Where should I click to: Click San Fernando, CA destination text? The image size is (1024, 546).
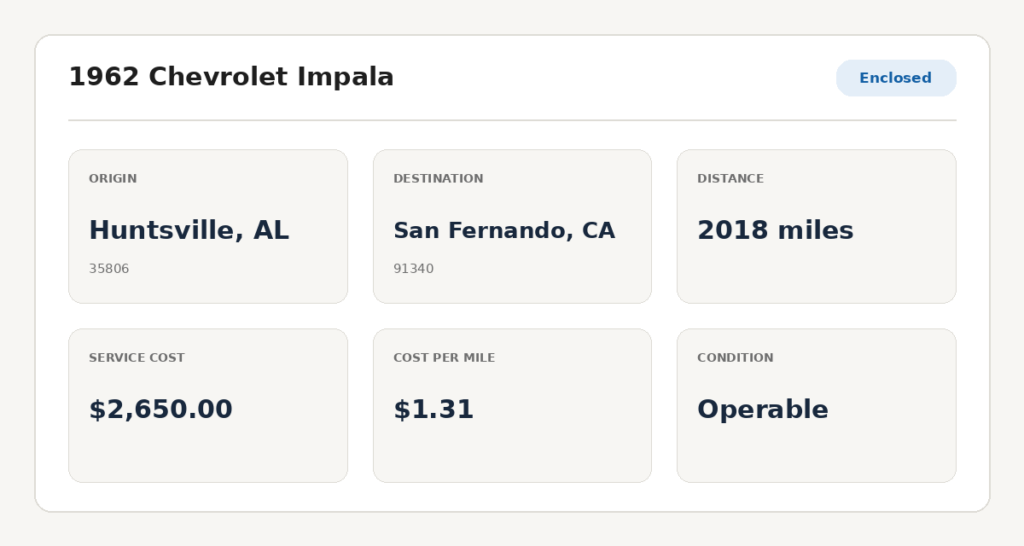tap(504, 230)
